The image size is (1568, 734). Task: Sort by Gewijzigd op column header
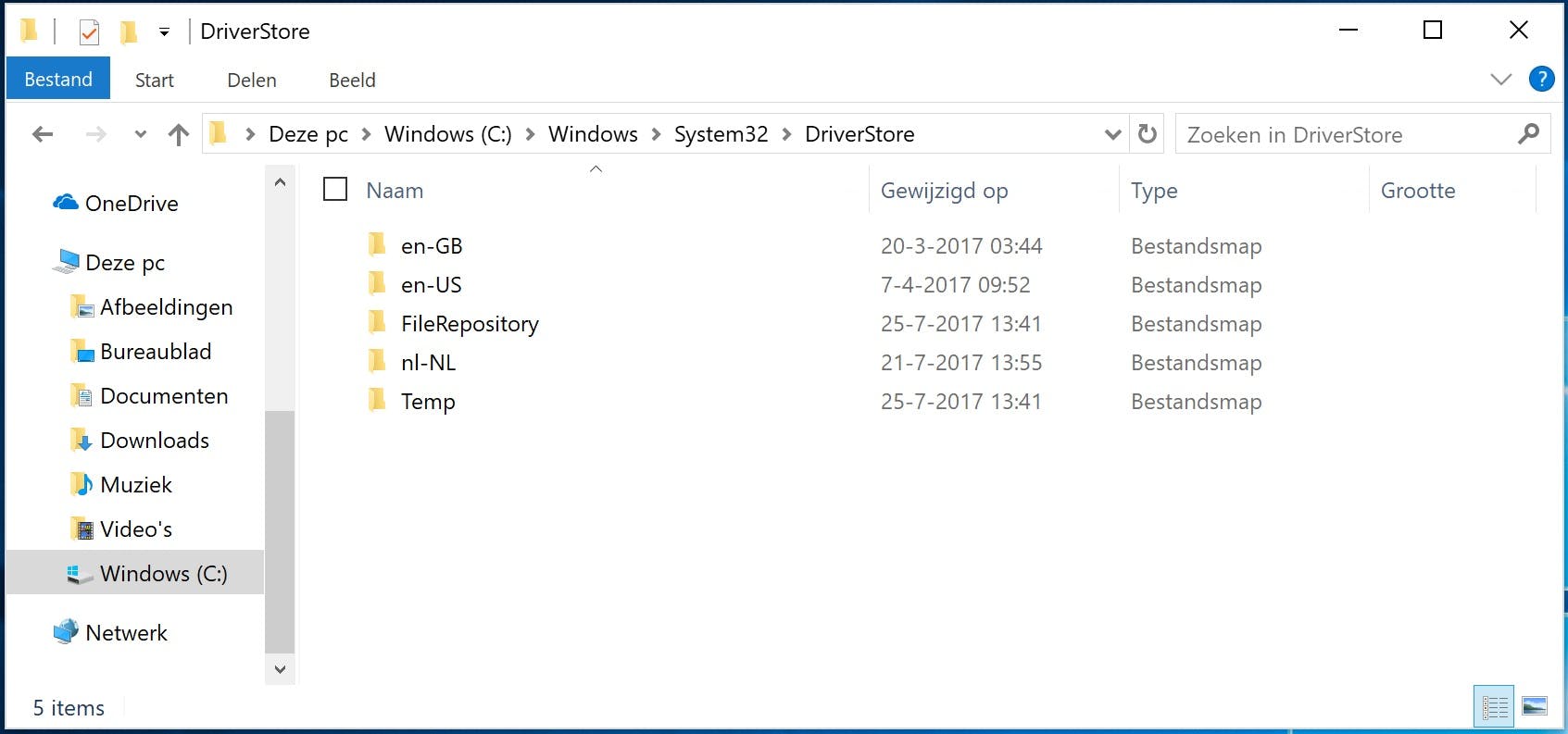(944, 191)
